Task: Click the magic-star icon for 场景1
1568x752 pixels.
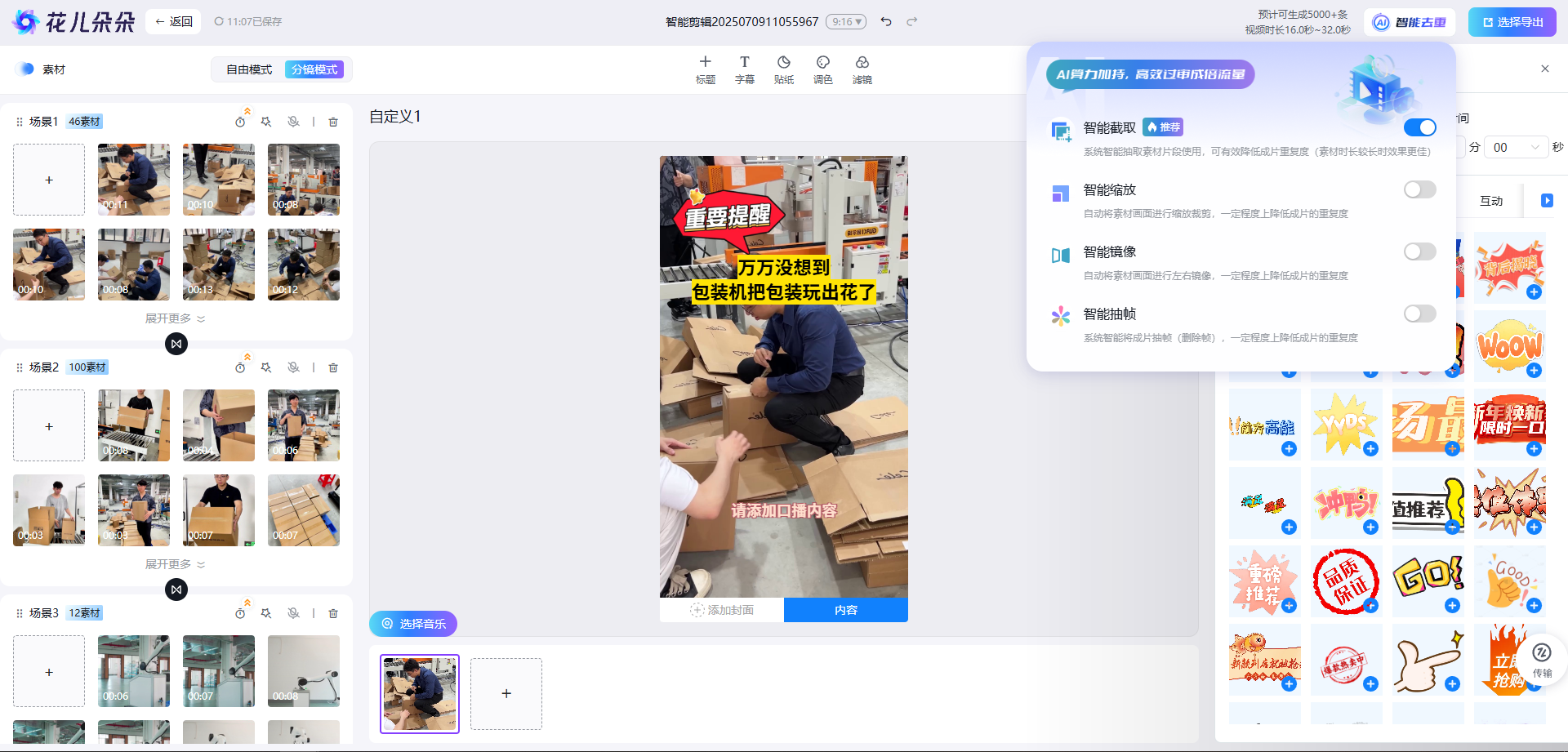Action: 266,122
